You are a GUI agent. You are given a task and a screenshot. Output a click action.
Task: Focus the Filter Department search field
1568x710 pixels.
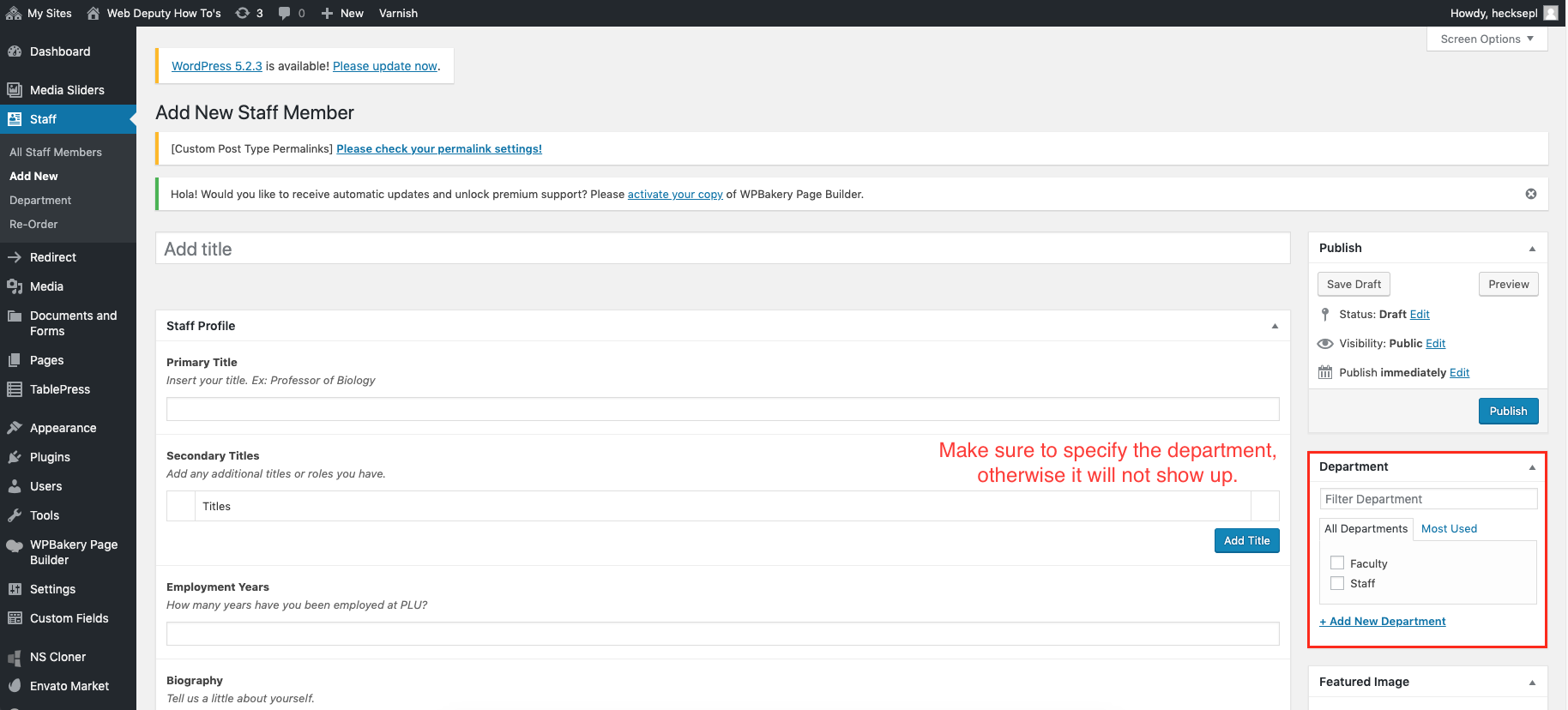point(1428,499)
